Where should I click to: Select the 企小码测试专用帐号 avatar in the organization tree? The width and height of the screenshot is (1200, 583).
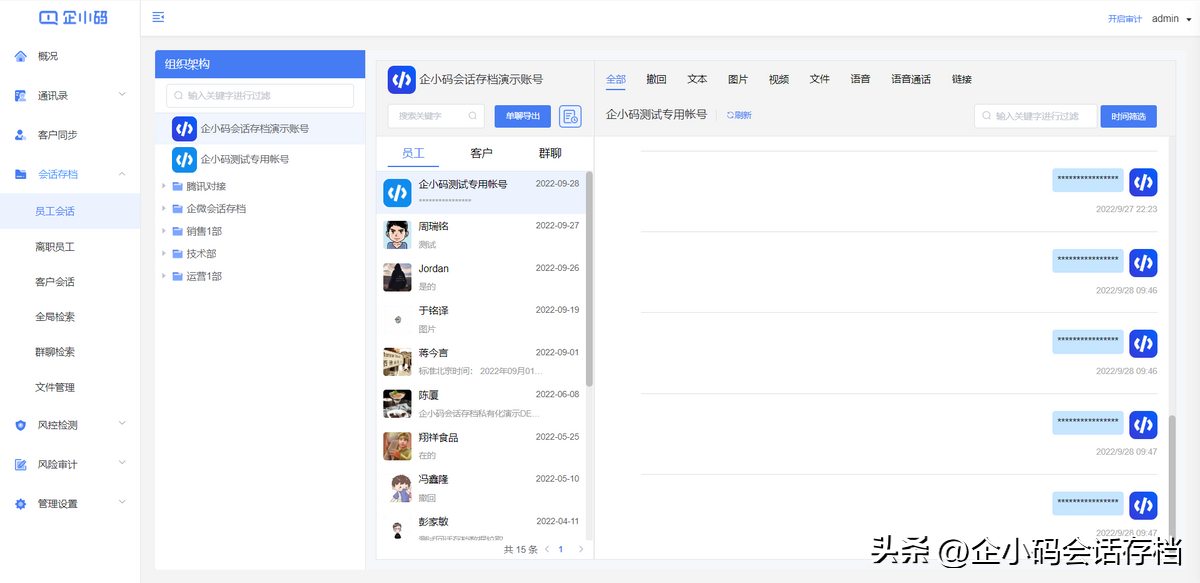click(x=184, y=159)
